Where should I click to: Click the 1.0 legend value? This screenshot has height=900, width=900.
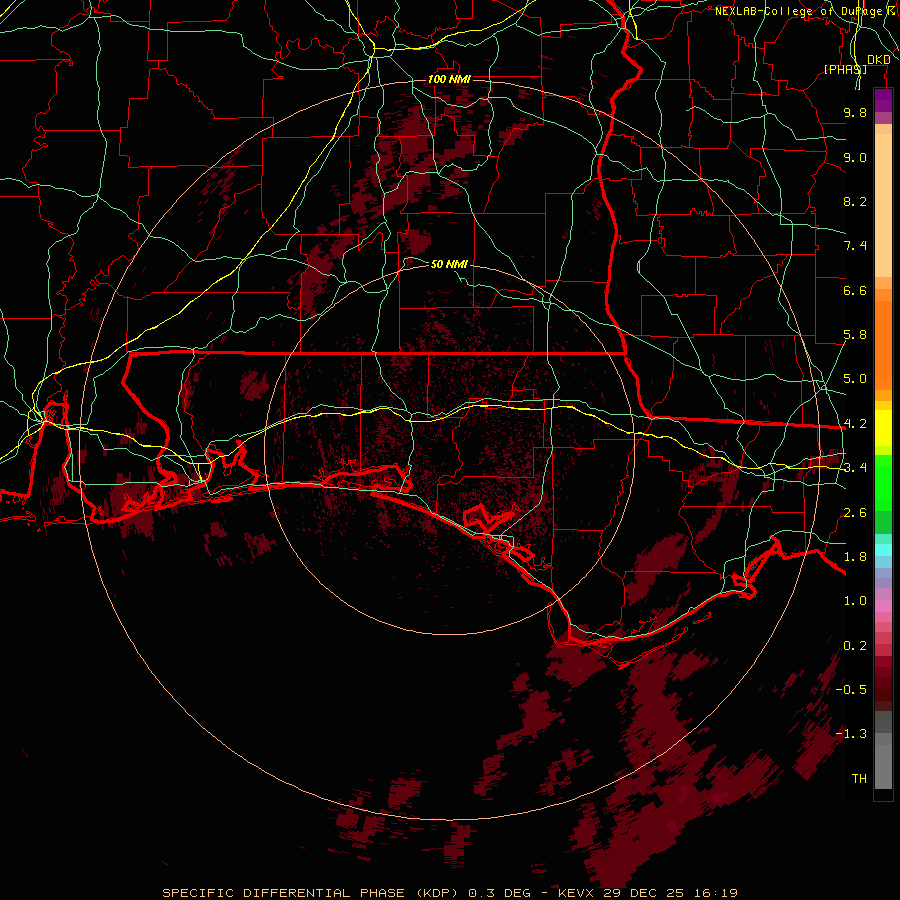pyautogui.click(x=855, y=601)
